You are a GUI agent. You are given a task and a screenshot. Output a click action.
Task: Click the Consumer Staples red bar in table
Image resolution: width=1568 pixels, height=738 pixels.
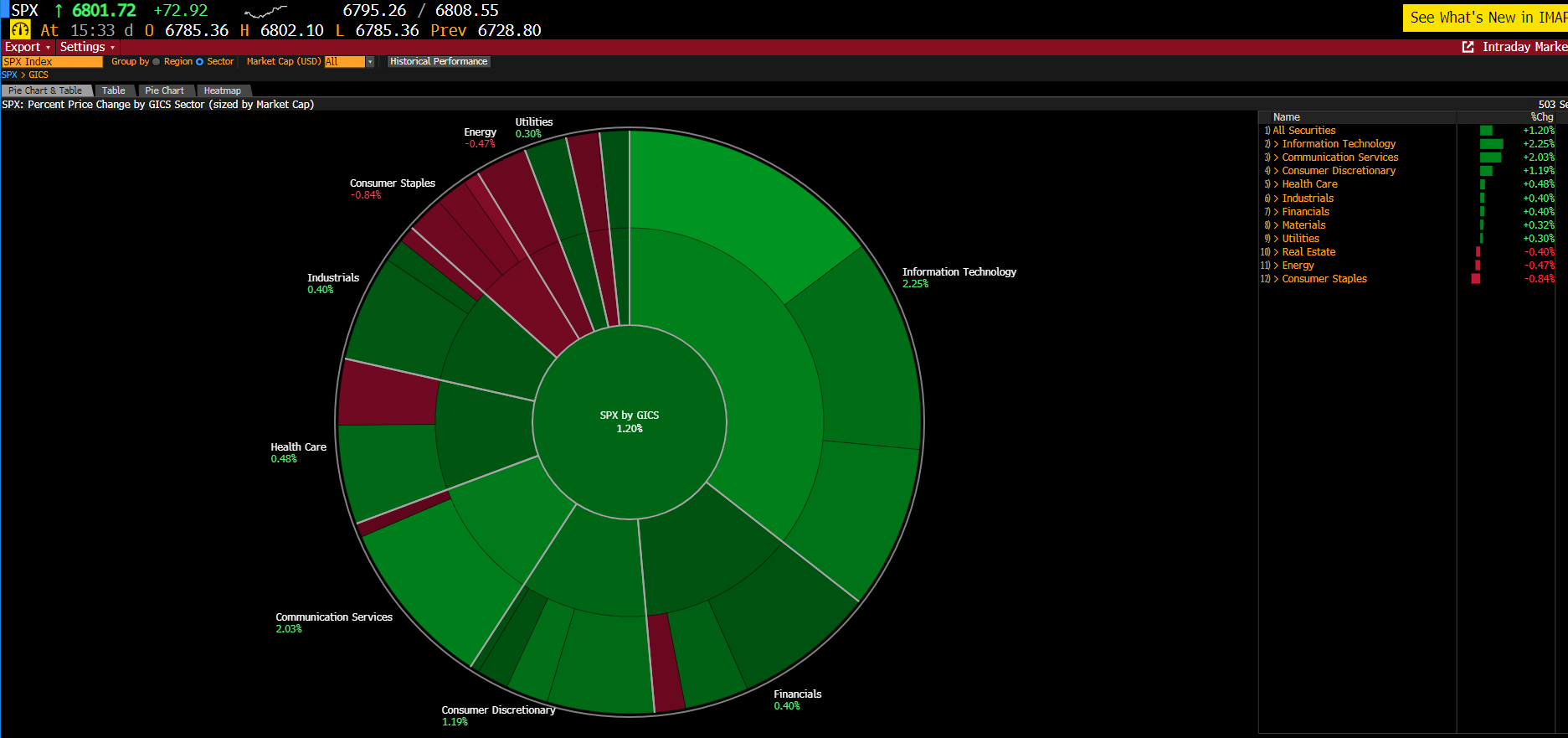1475,279
